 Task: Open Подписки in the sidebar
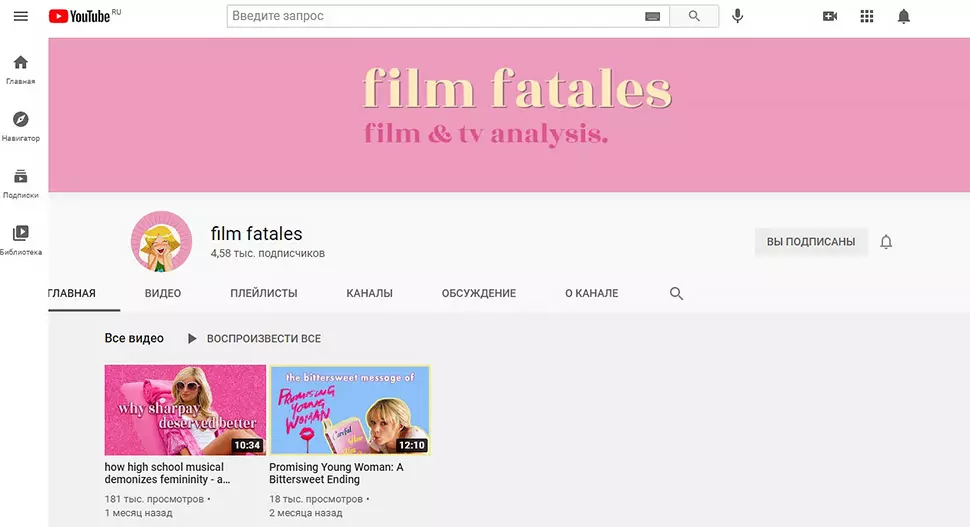20,183
